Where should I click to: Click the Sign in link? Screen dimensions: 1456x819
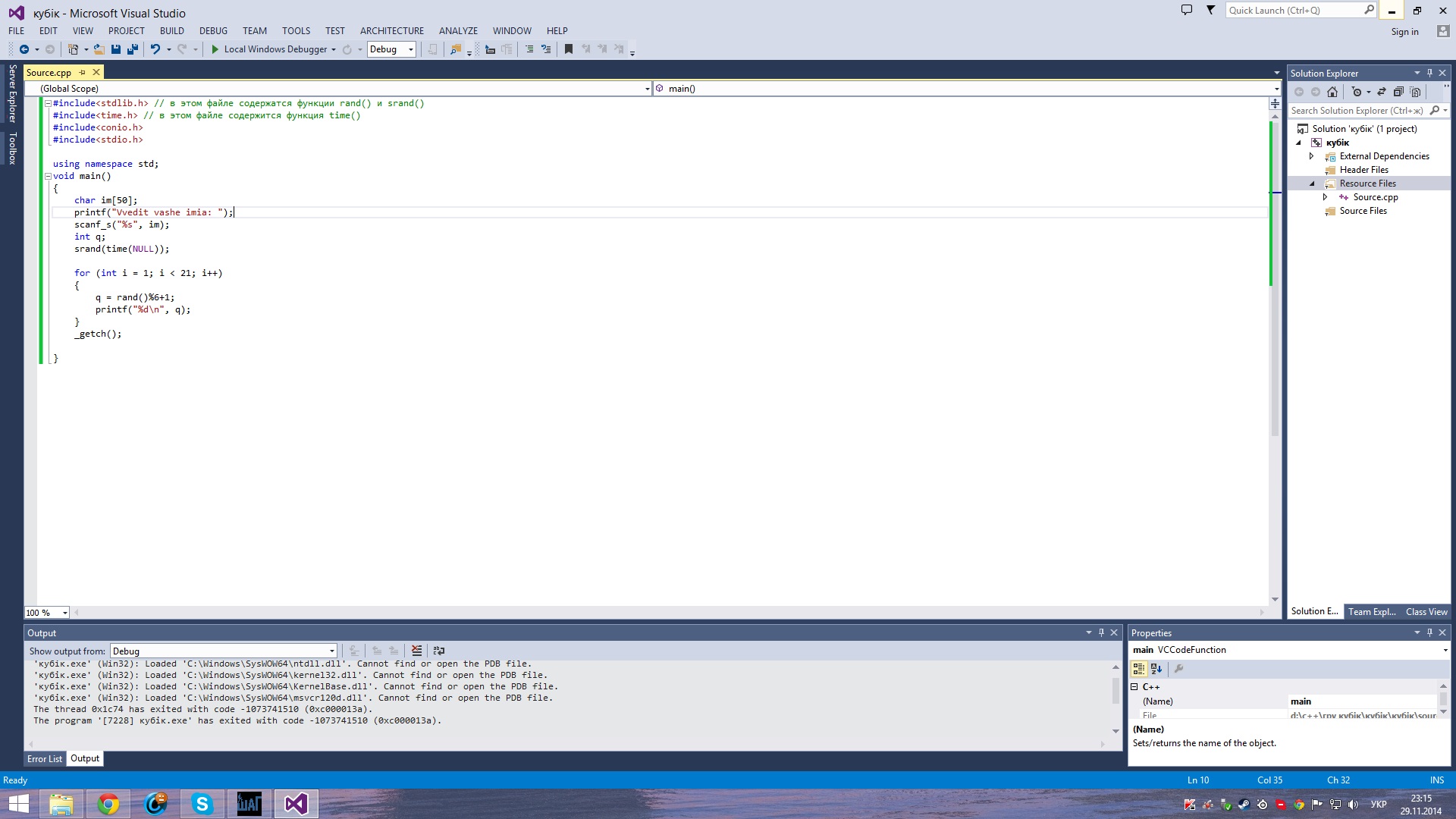(1404, 31)
